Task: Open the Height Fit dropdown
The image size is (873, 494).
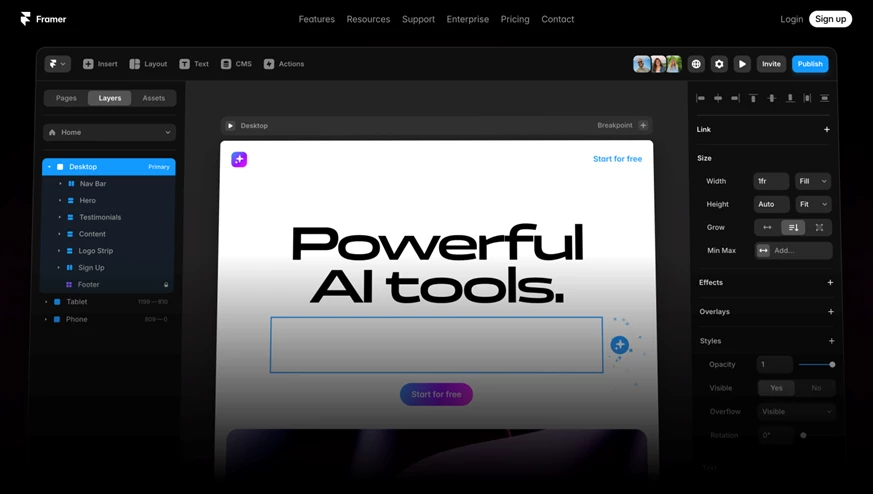Action: coord(813,204)
